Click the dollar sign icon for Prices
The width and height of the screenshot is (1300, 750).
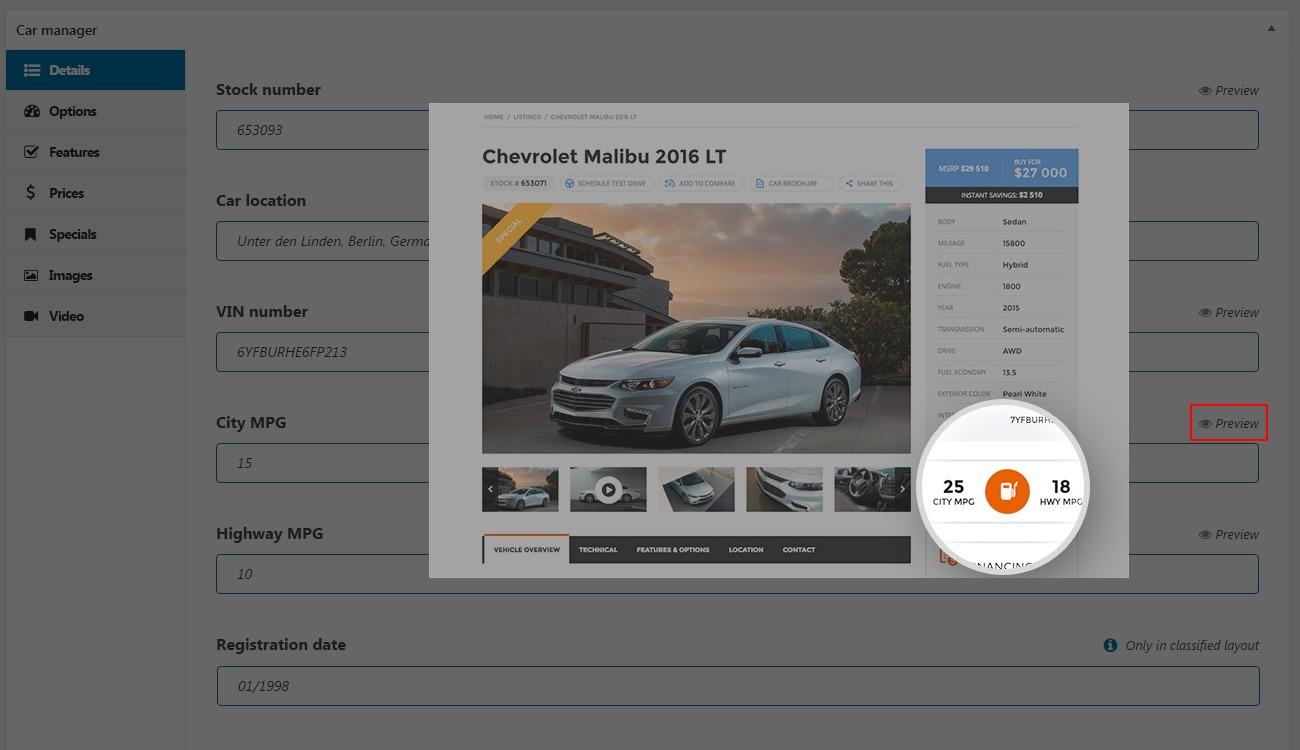pos(31,193)
